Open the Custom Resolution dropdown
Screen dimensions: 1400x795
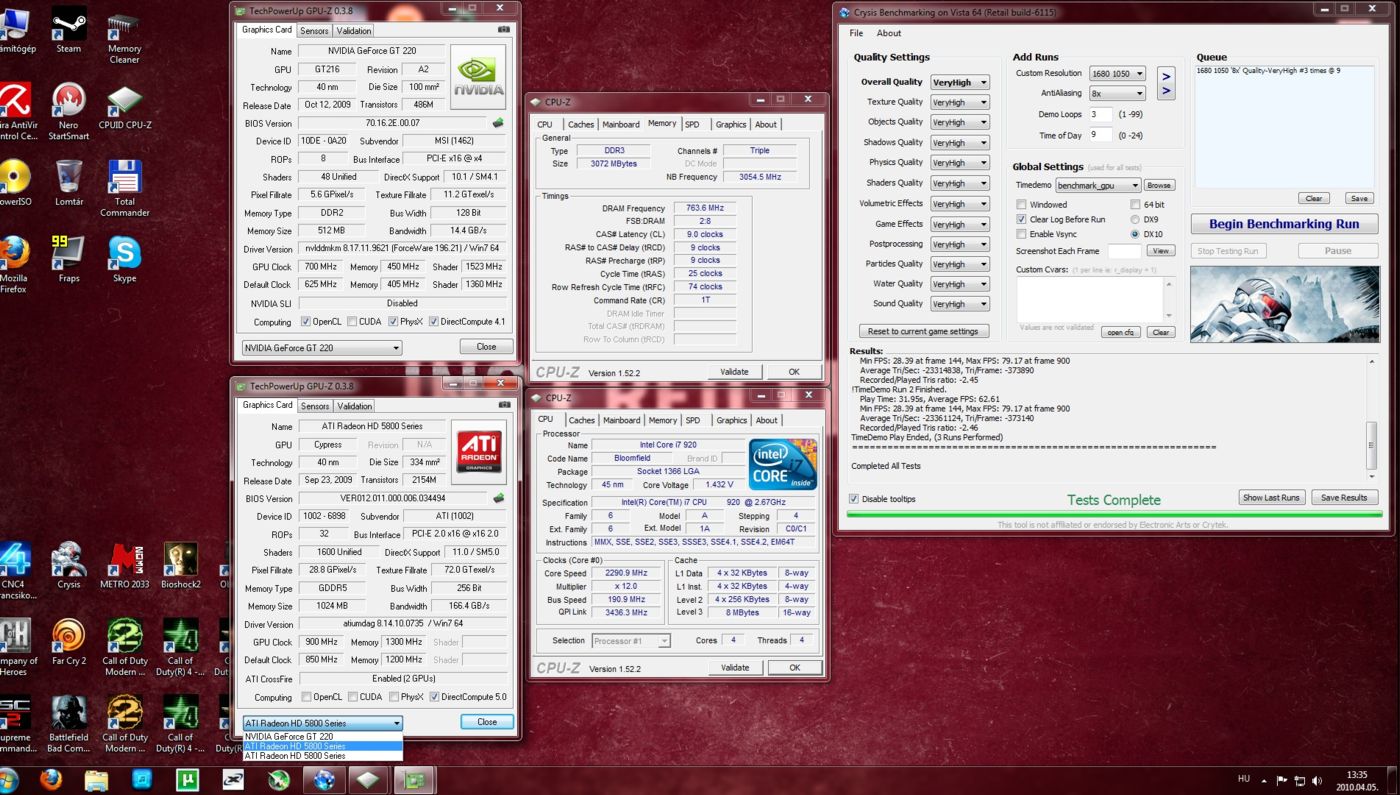[x=1117, y=73]
